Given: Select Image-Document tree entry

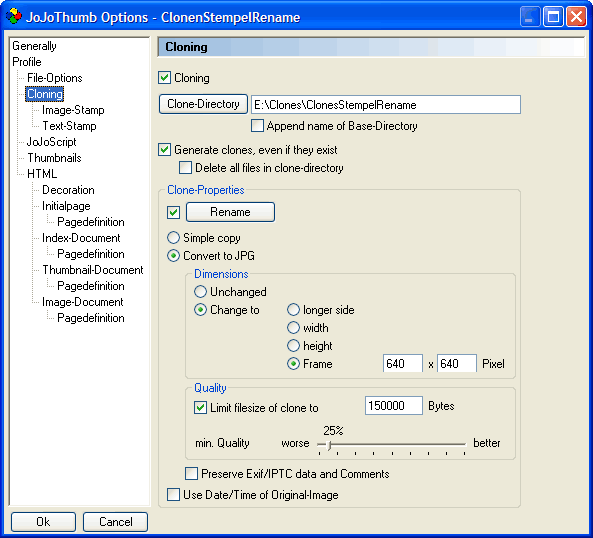Looking at the screenshot, I should tap(82, 302).
